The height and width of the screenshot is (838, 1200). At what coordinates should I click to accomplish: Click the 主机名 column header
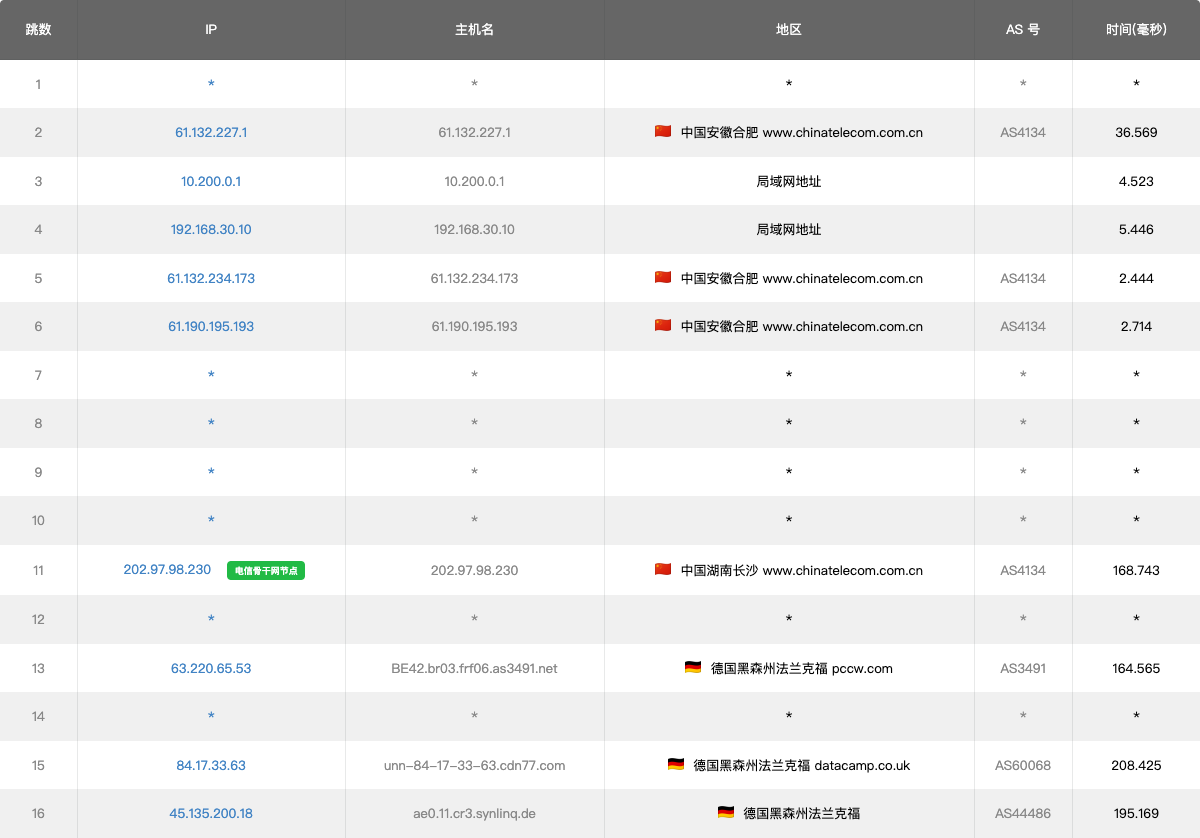[x=474, y=30]
